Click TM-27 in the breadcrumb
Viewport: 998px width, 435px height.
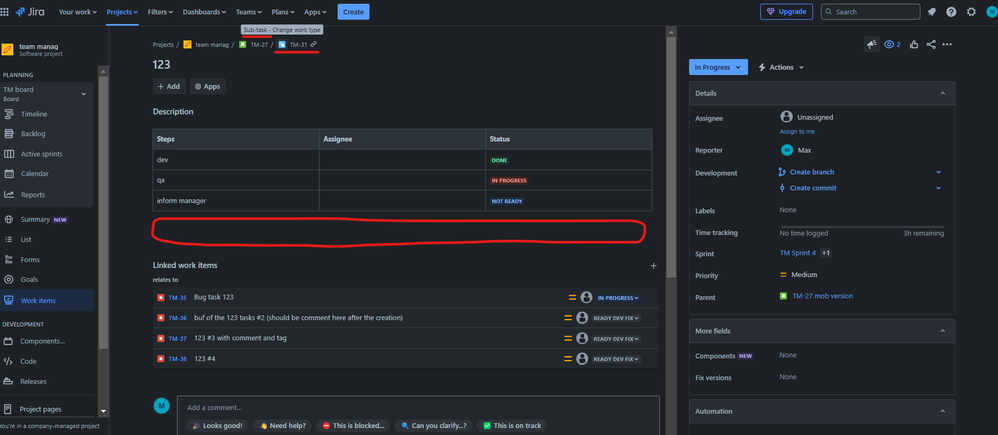click(x=259, y=45)
